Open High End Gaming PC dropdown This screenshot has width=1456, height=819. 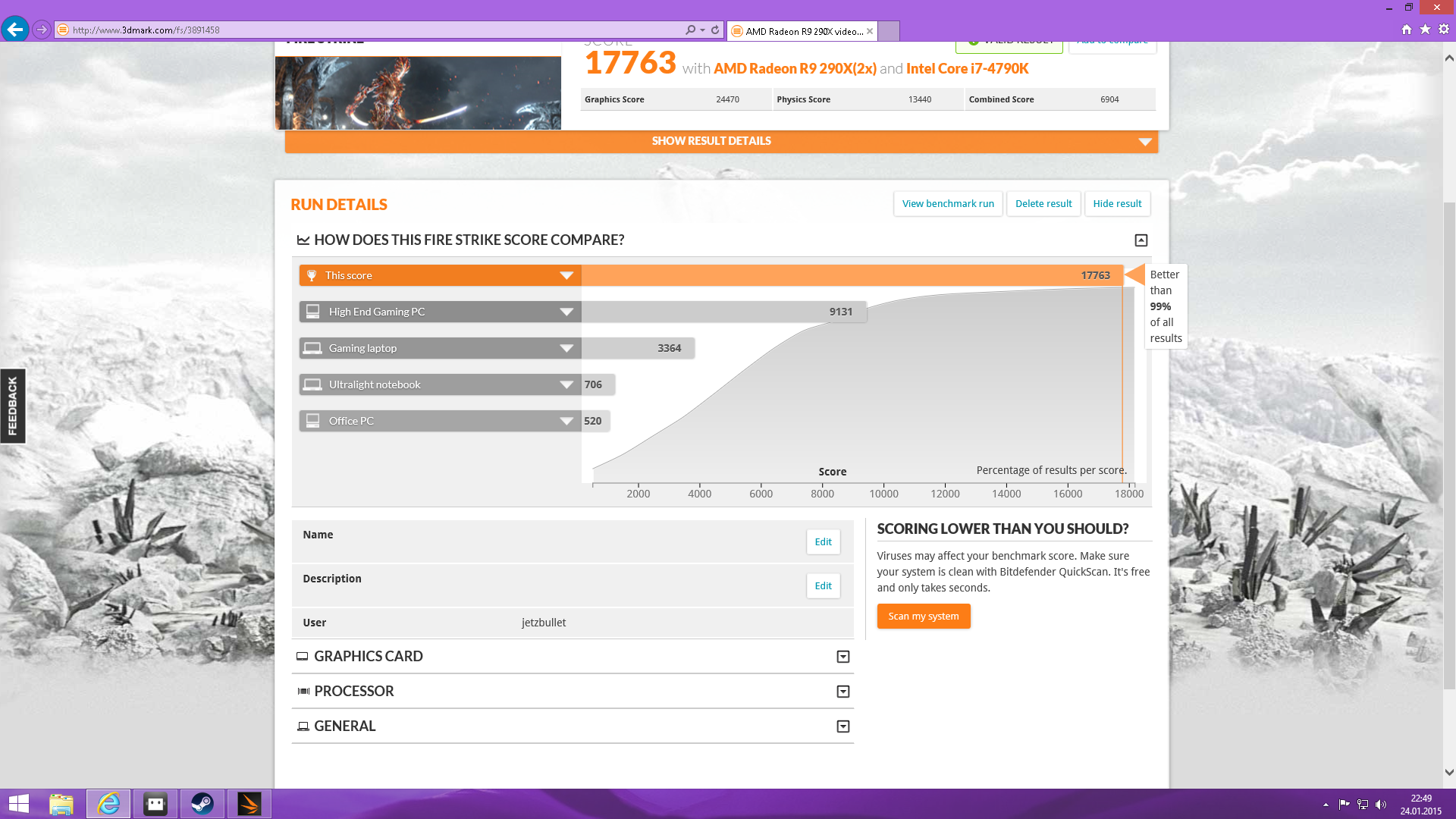coord(566,312)
